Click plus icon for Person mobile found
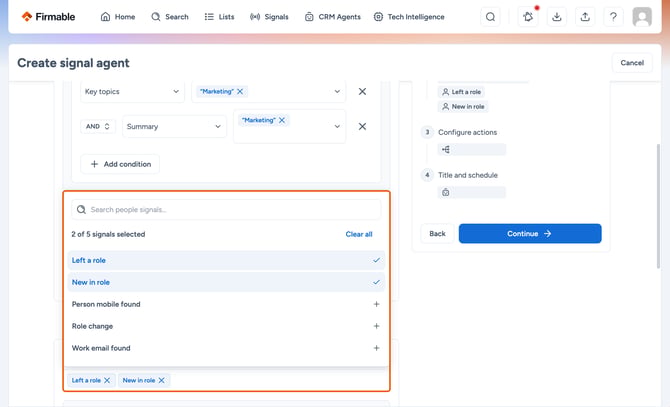The image size is (670, 407). tap(376, 304)
